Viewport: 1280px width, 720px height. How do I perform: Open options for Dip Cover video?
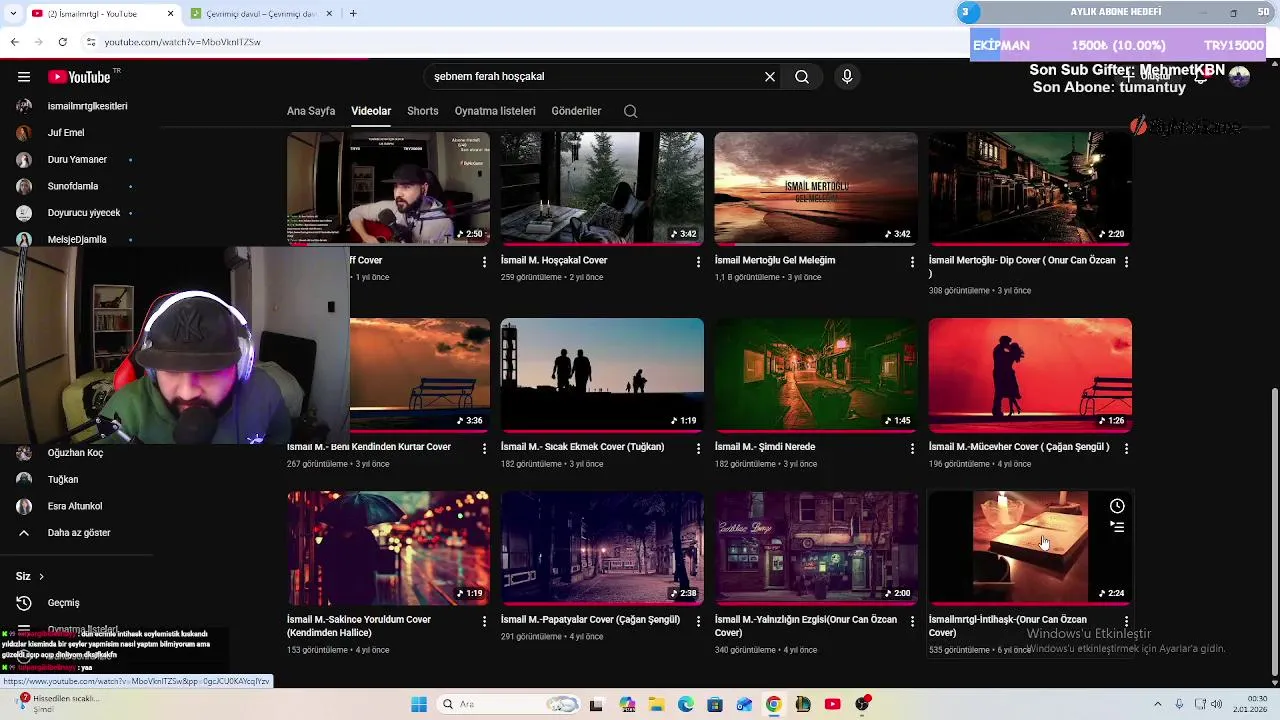click(1126, 262)
